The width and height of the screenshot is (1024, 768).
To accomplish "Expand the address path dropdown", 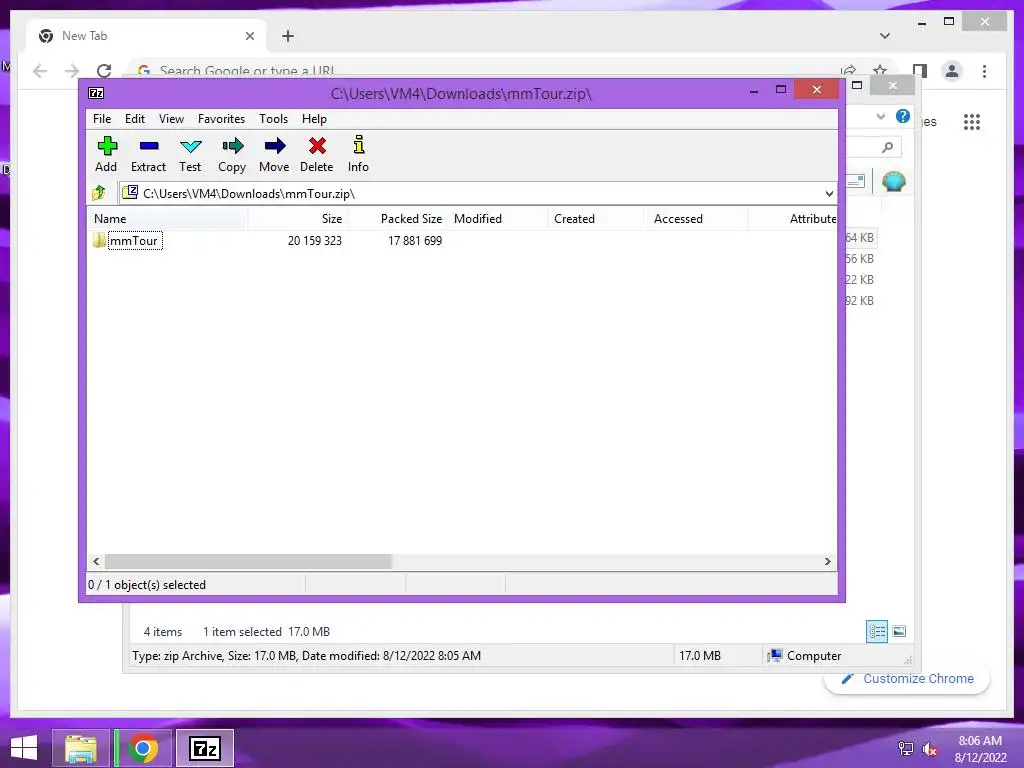I will pyautogui.click(x=829, y=193).
